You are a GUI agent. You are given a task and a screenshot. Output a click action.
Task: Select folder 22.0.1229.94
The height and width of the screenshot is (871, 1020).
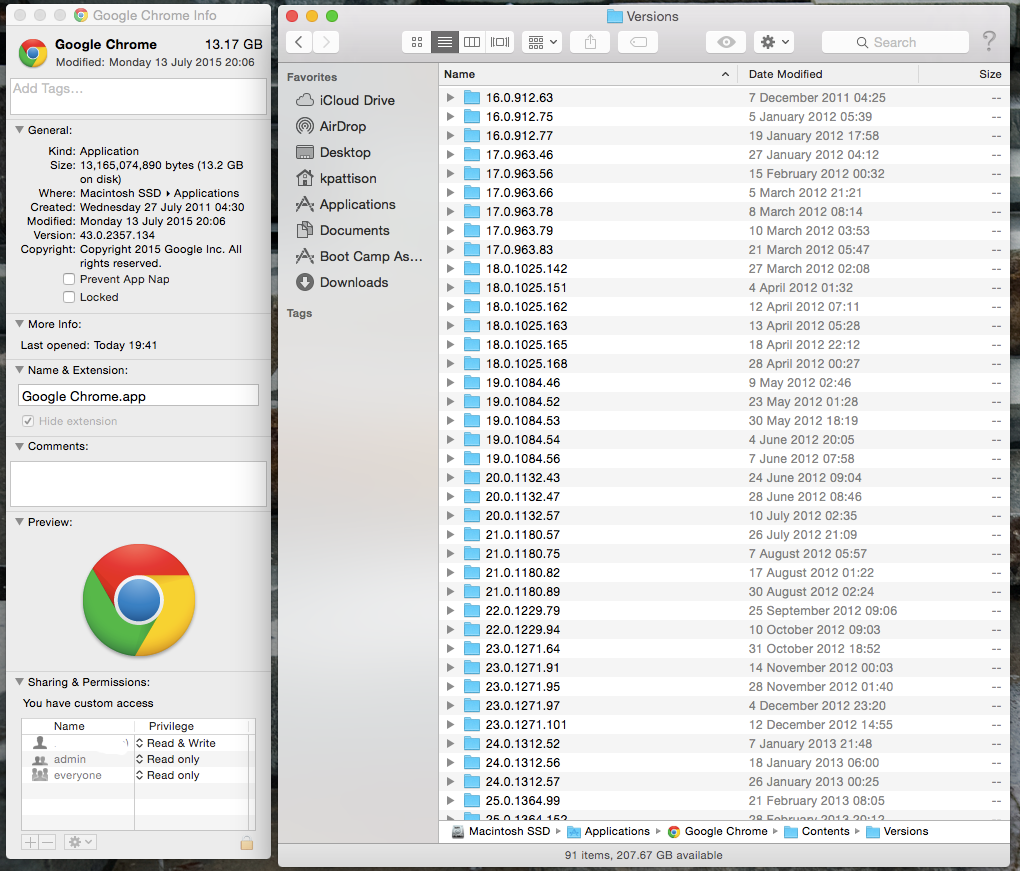point(724,630)
